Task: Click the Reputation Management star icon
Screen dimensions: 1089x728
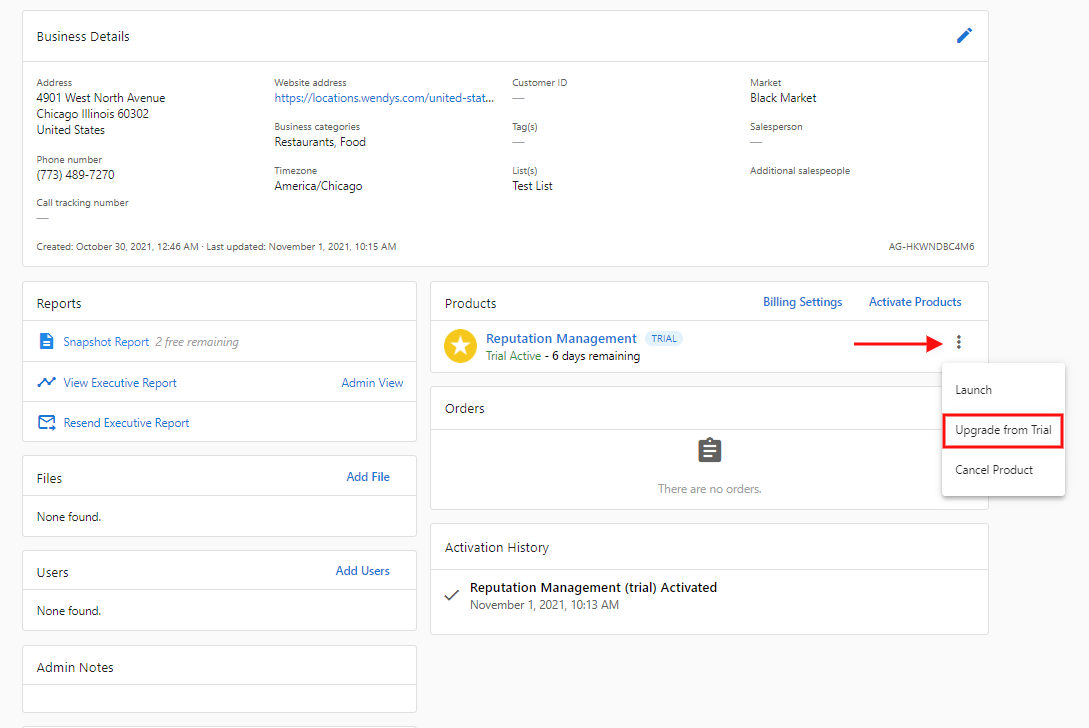Action: click(460, 346)
